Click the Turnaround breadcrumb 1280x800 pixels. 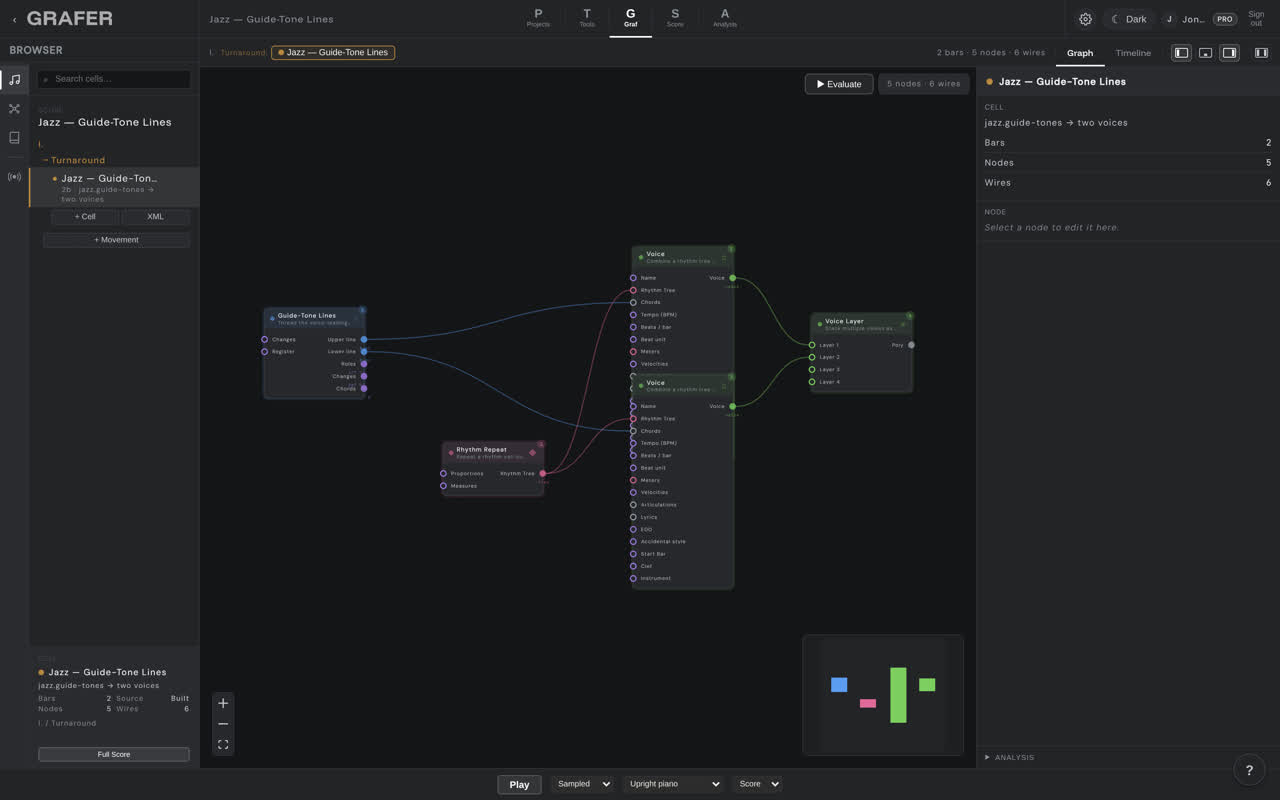point(243,53)
